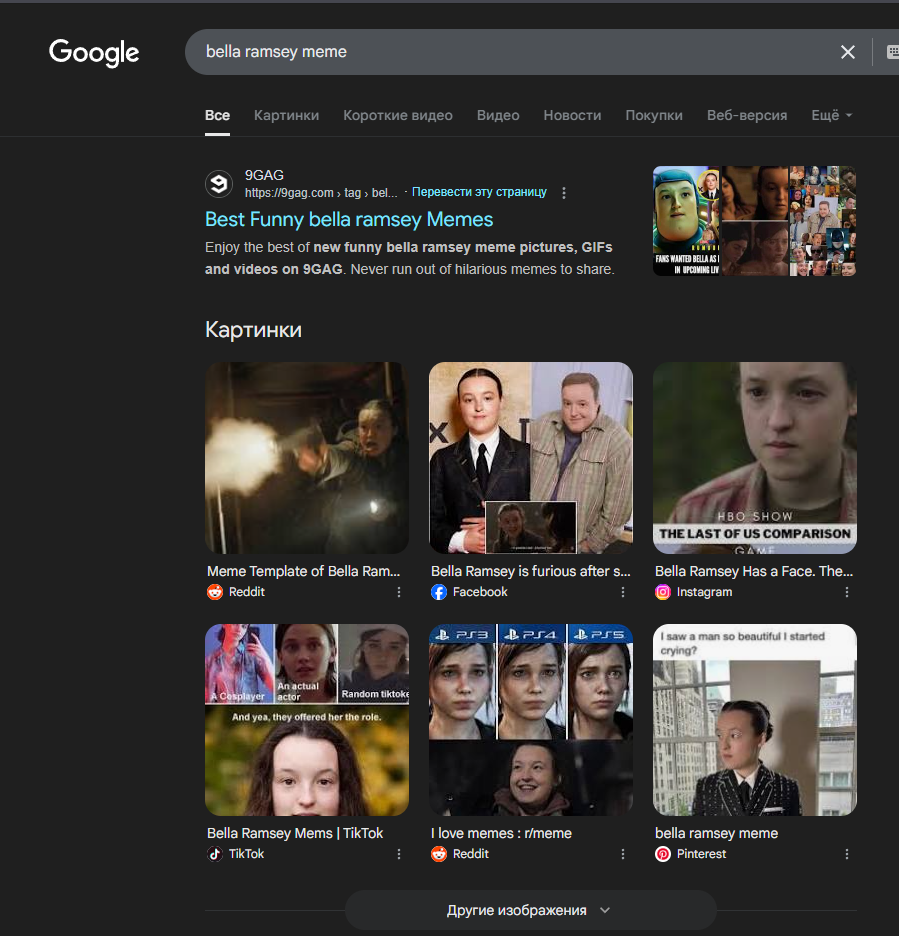Select the Все tab

tap(217, 115)
